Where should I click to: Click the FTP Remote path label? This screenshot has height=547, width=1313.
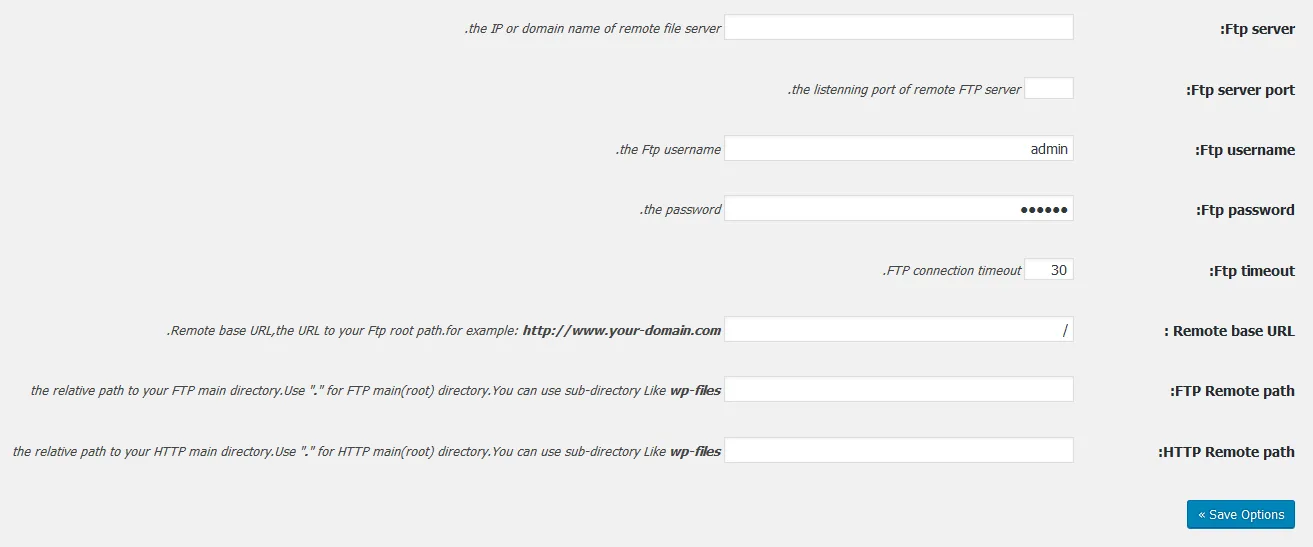[x=1232, y=391]
